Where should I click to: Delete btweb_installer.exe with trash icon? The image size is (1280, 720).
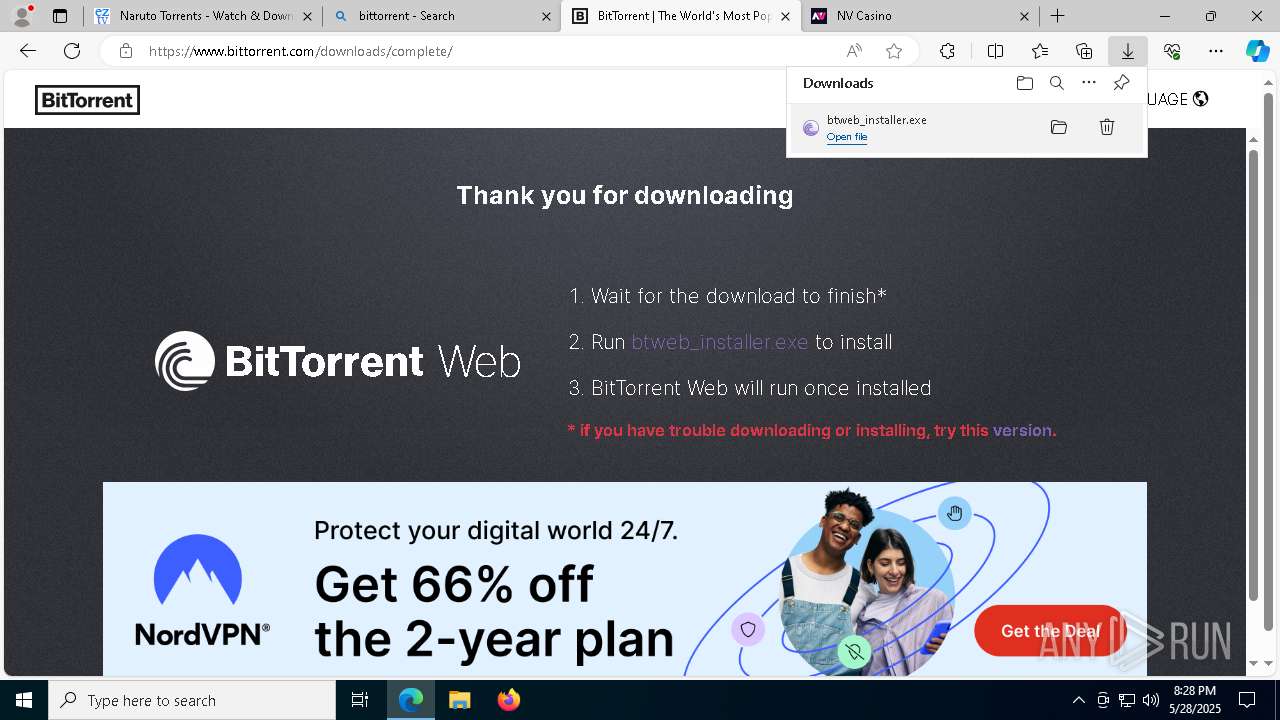pyautogui.click(x=1107, y=127)
